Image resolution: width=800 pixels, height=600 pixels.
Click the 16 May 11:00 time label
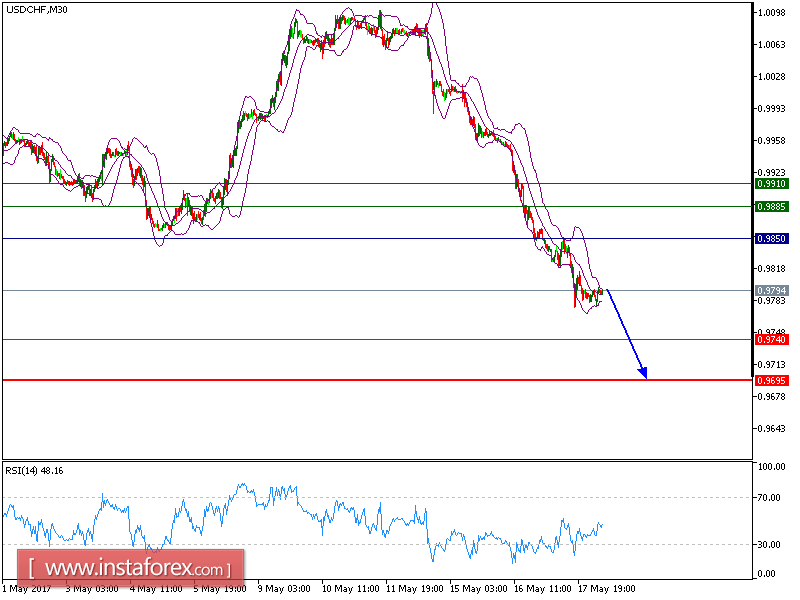click(543, 589)
